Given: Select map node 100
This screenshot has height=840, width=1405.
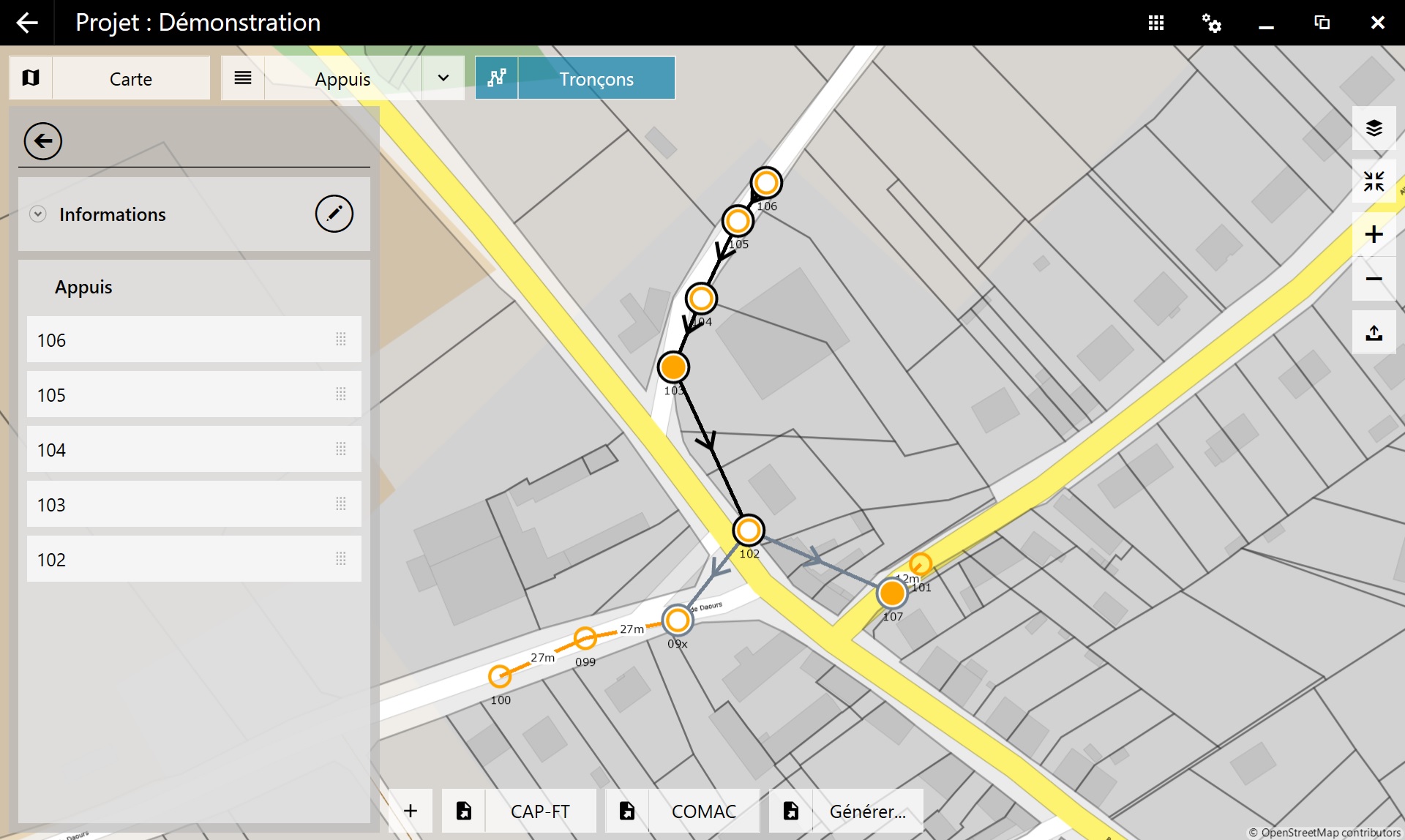Looking at the screenshot, I should point(500,675).
